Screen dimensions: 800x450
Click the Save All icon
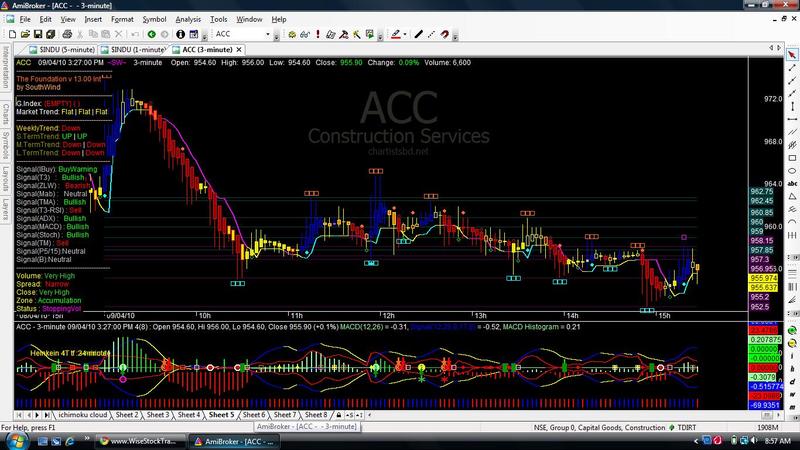51,34
